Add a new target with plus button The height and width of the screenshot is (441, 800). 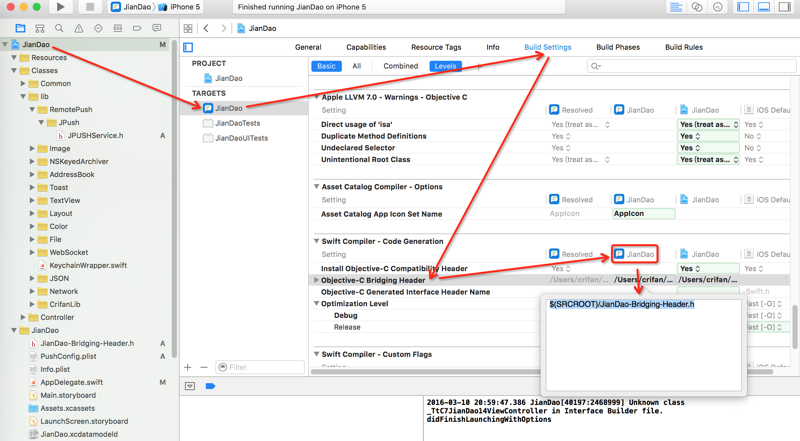(x=188, y=367)
